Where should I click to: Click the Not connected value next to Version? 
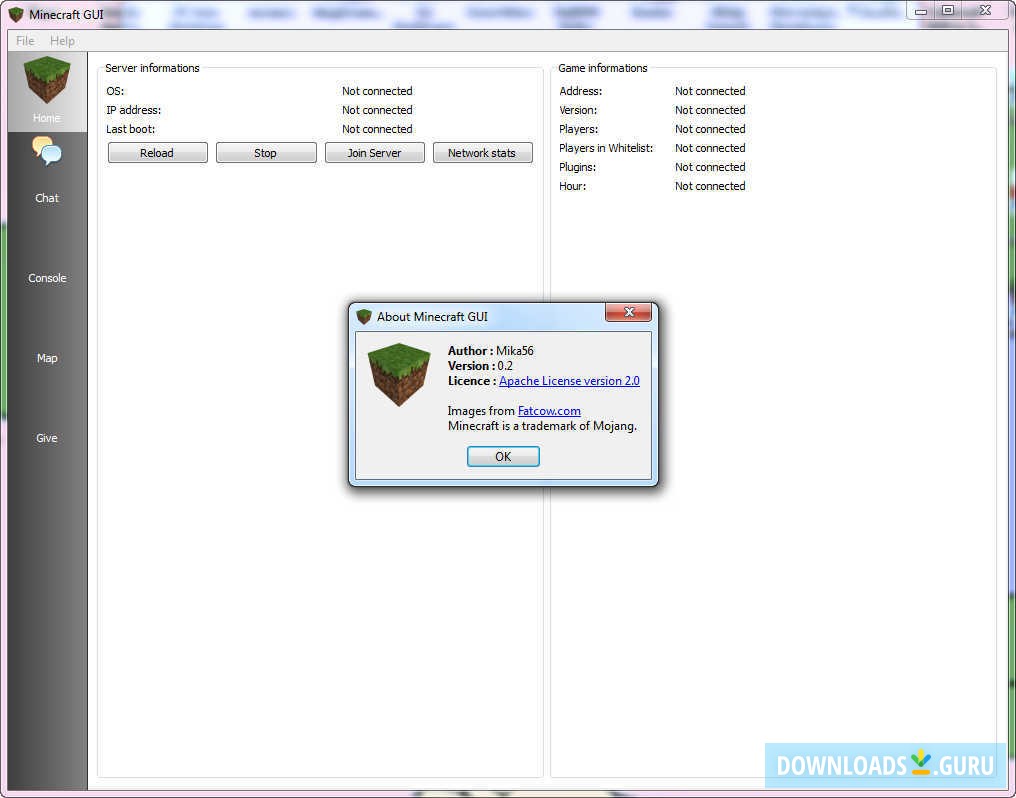tap(709, 110)
